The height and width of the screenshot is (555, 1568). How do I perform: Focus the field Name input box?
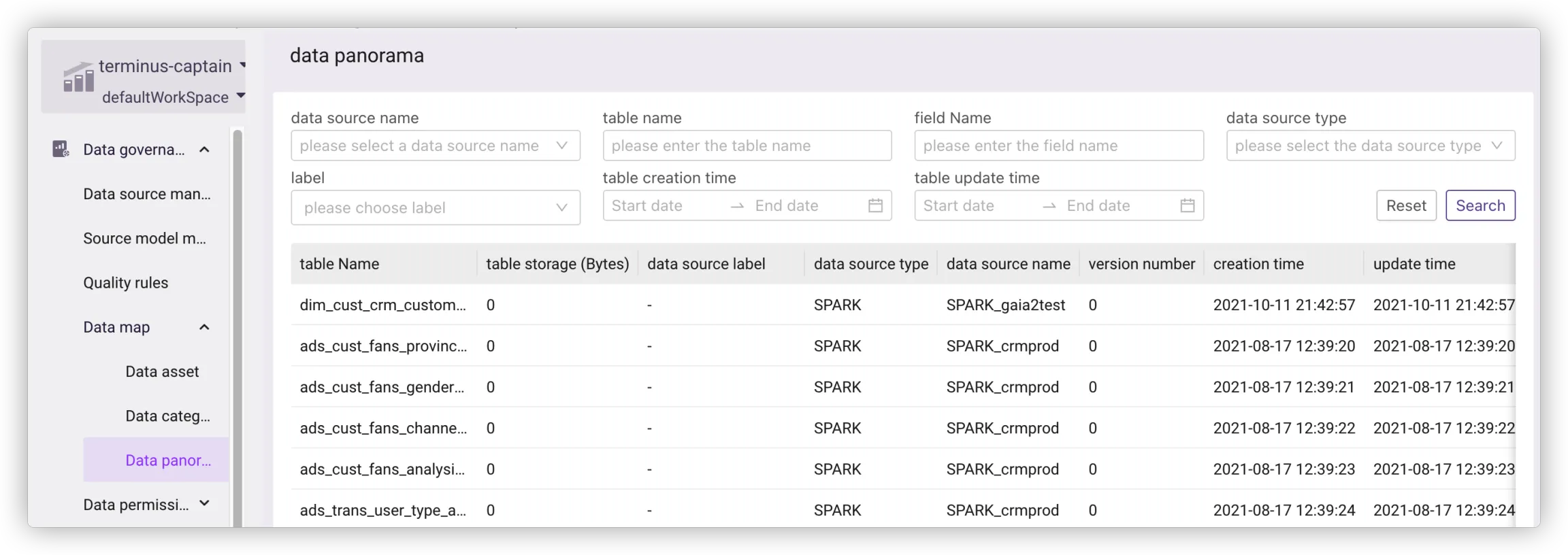(1058, 146)
